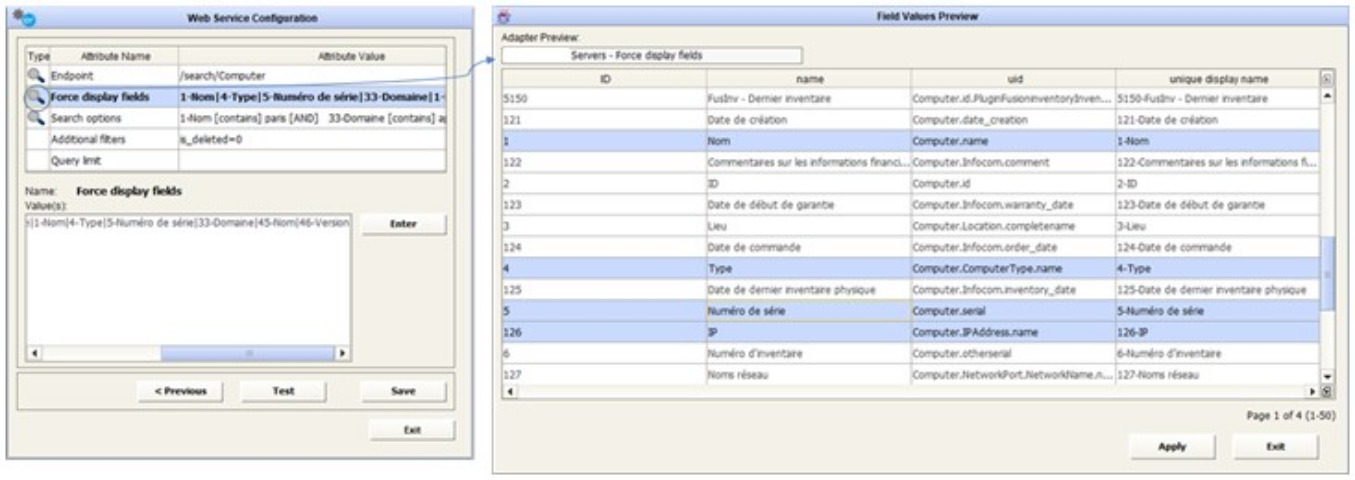1355x480 pixels.
Task: Click the Computer.serial uid cell
Action: 1012,311
